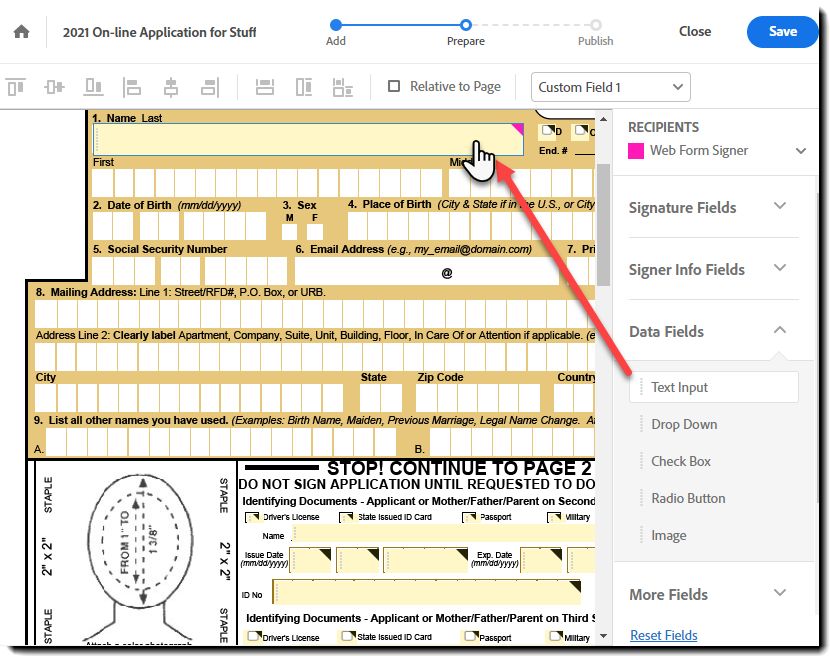Expand the More Fields section
Screen dimensions: 830x656
pos(780,592)
